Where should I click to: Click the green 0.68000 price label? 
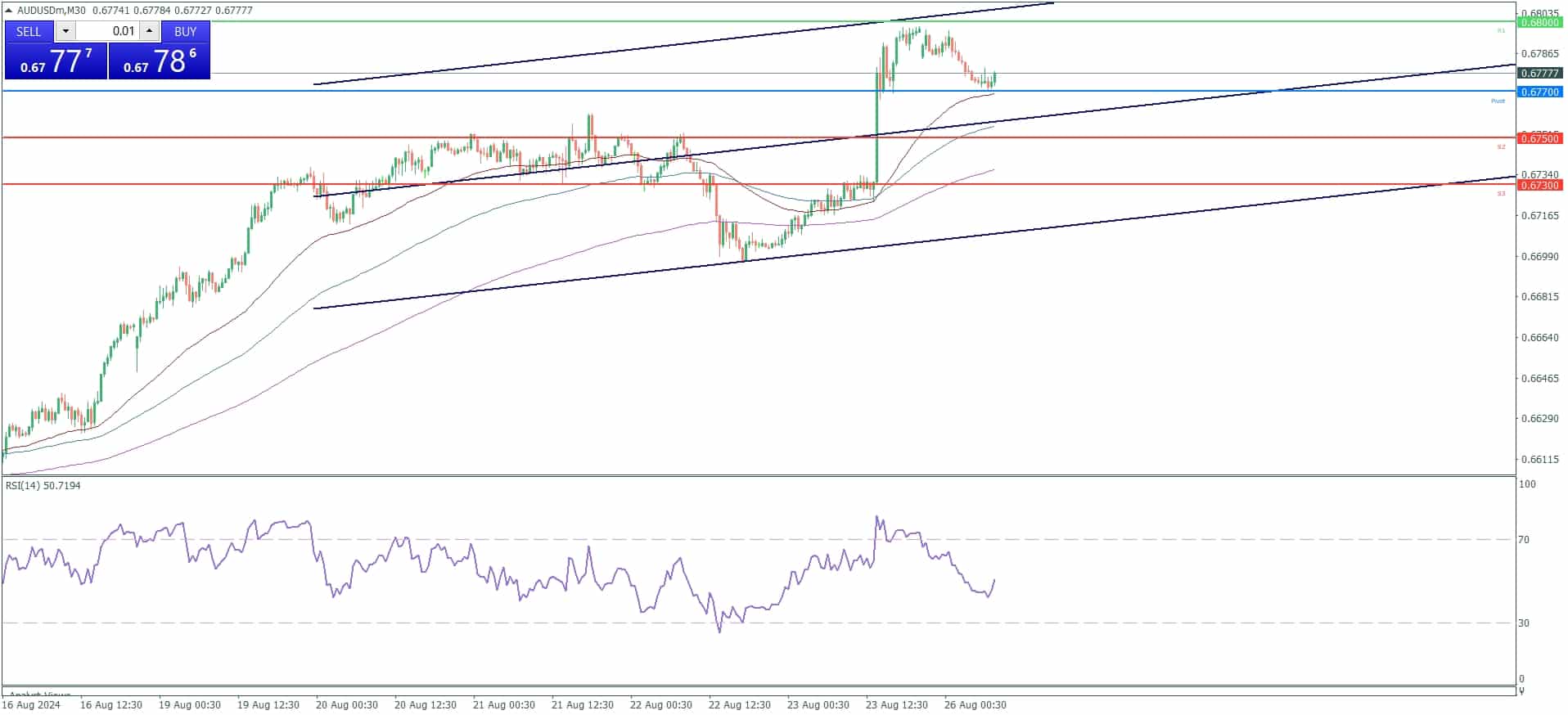(1539, 23)
